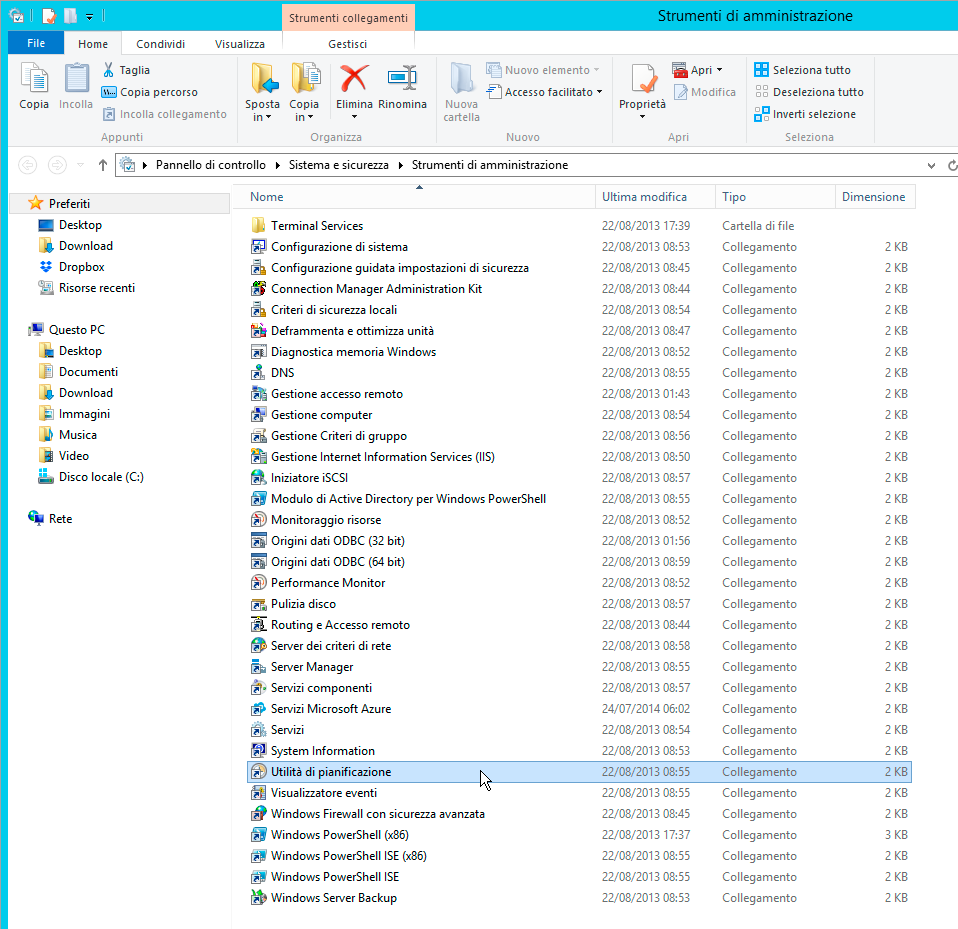
Task: Select Connection Manager Administration Kit icon
Action: tap(258, 288)
